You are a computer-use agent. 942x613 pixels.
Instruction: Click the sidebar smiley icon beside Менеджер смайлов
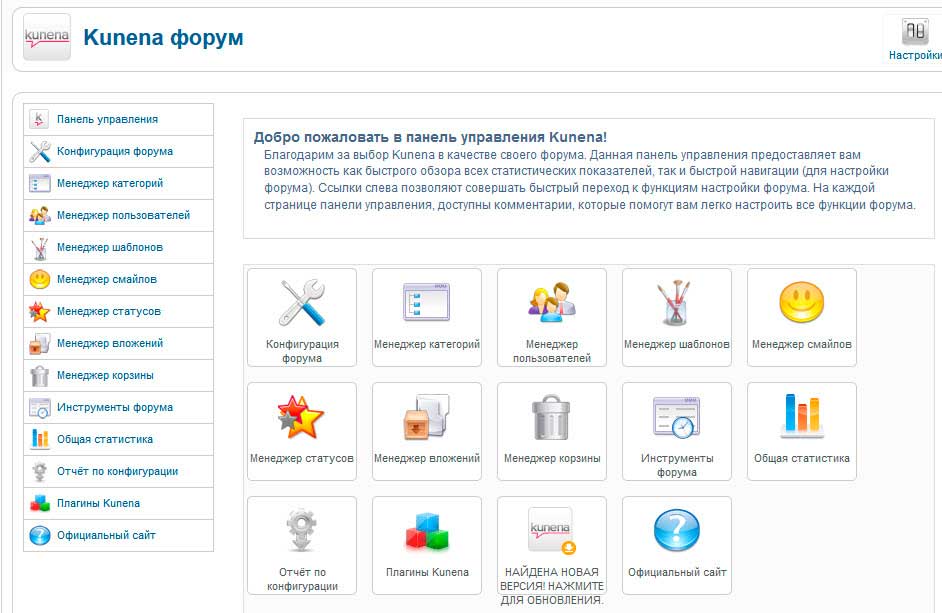(x=40, y=279)
